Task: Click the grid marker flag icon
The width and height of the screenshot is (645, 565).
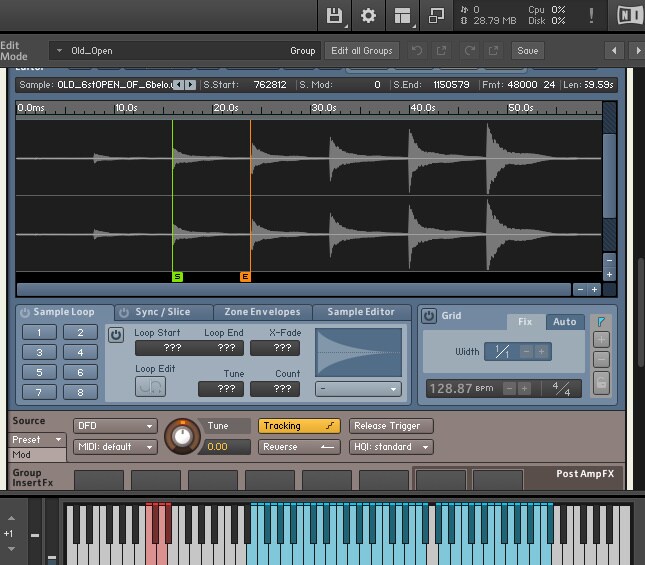Action: point(601,322)
